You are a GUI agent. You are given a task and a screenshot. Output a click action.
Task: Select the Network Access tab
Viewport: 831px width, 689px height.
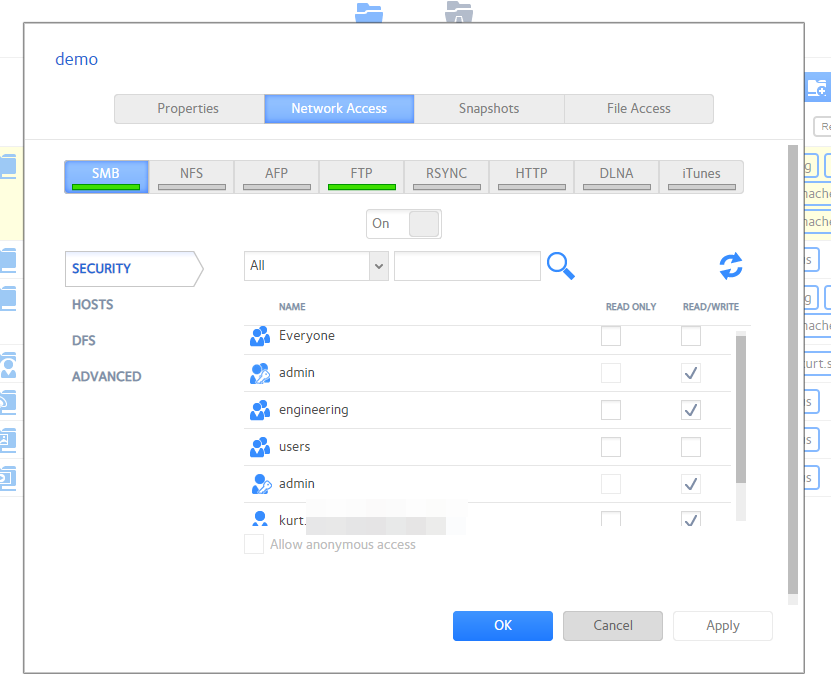click(339, 109)
